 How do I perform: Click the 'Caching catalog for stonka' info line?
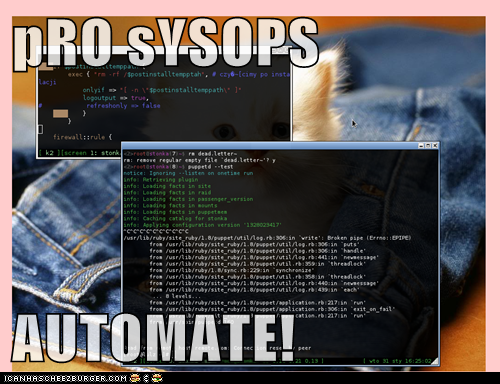coord(175,218)
